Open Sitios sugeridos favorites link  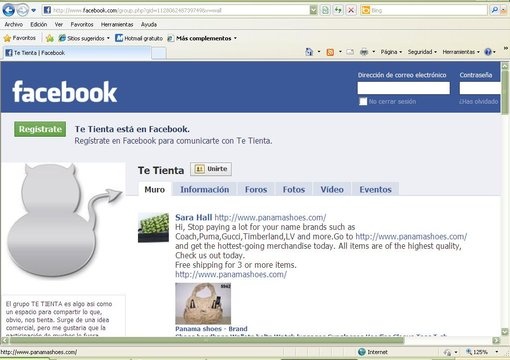pos(84,38)
